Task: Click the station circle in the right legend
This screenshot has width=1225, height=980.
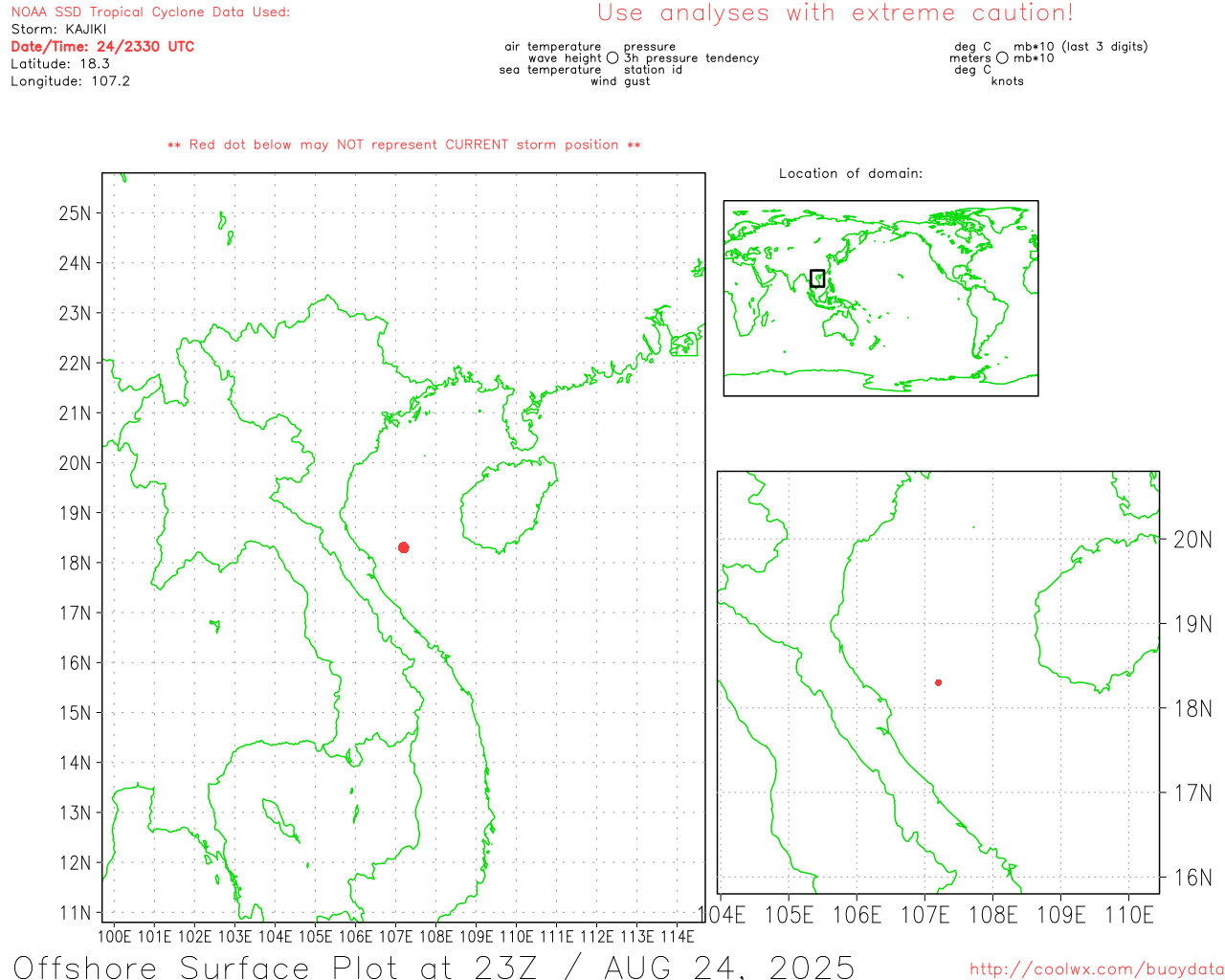Action: 1002,58
